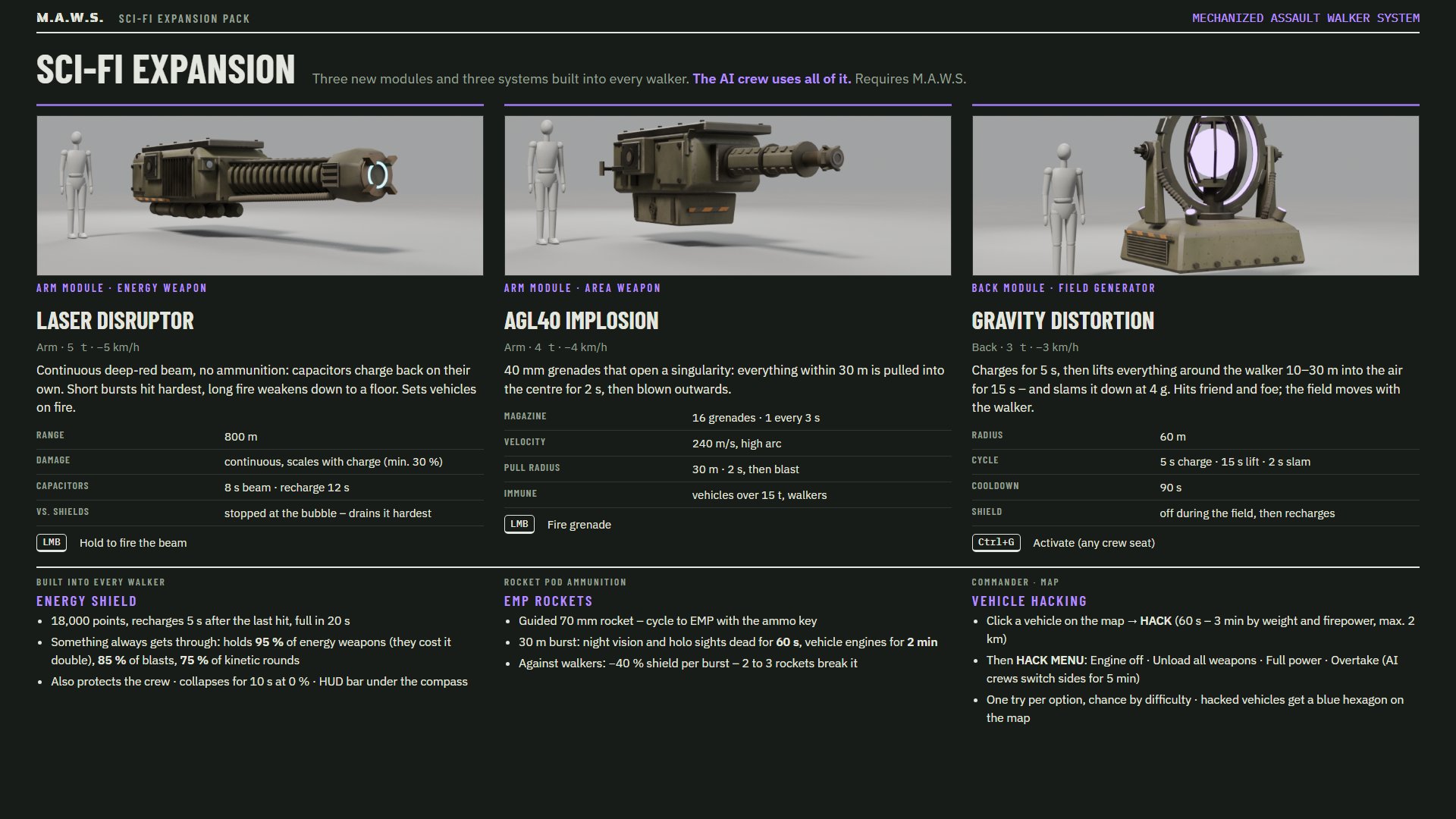Select the AGL40 IMPLOSION heading

581,320
